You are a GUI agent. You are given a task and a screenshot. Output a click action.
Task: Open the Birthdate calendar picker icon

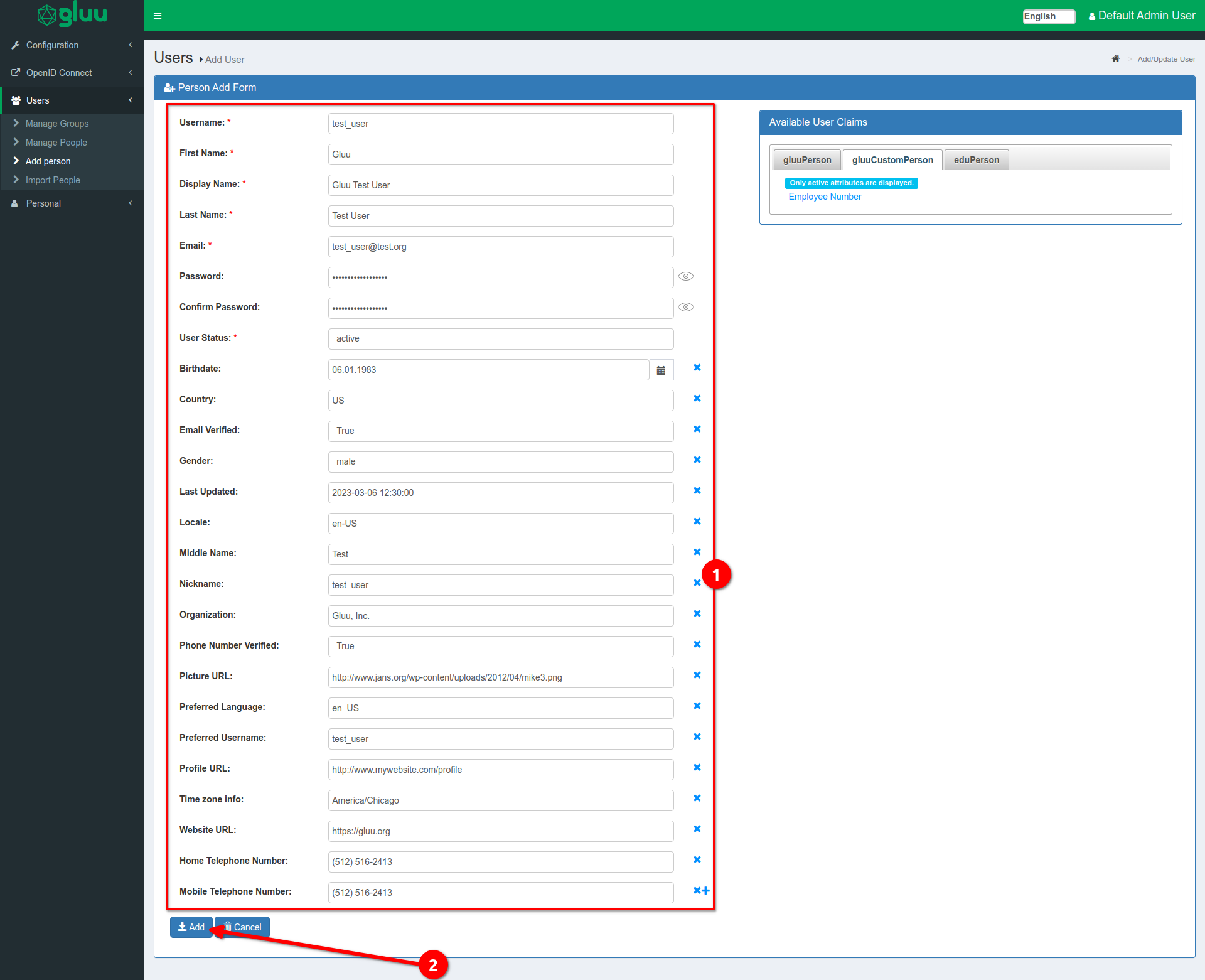click(x=661, y=370)
